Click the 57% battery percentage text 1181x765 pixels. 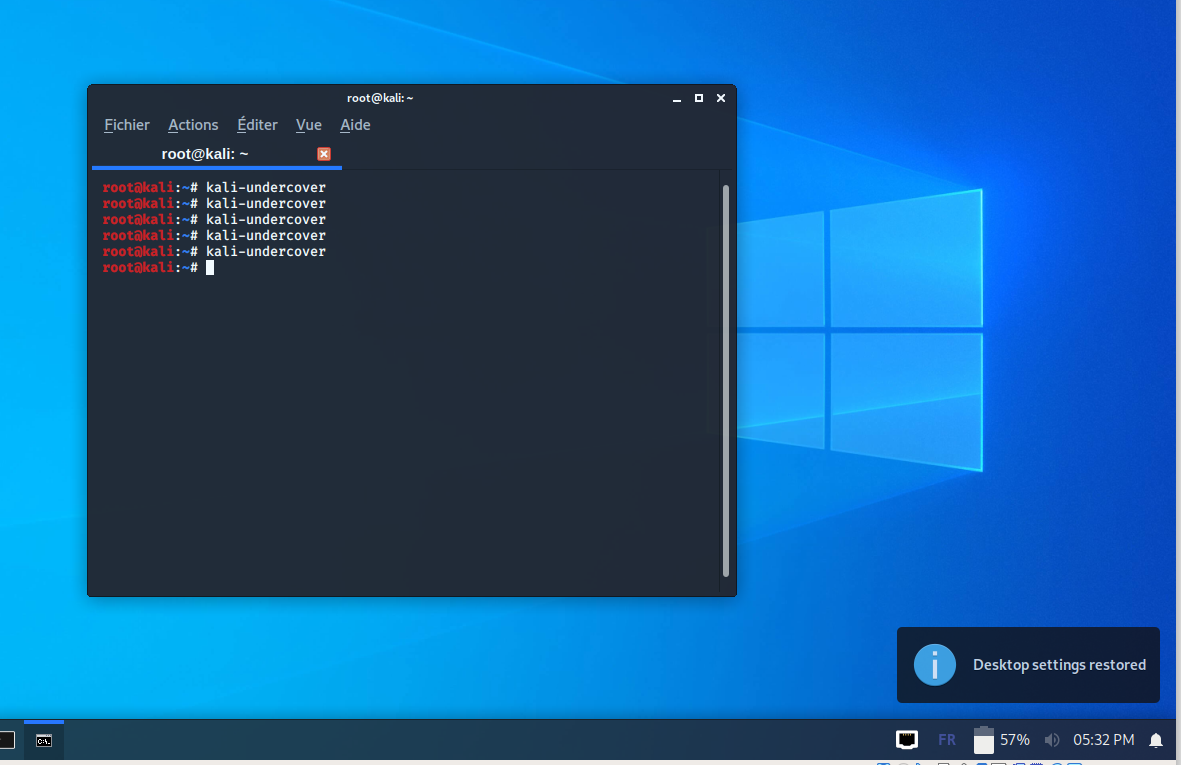1015,740
